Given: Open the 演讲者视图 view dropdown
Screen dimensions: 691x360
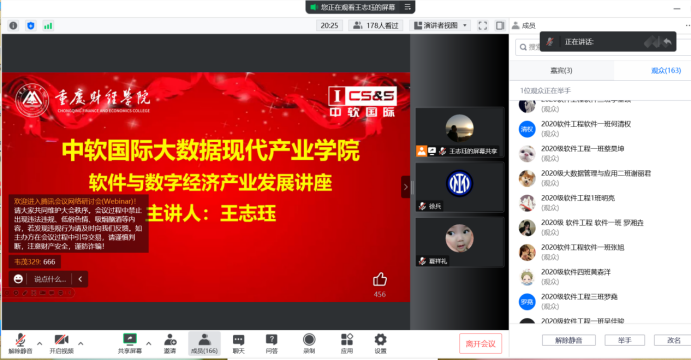Looking at the screenshot, I should tap(440, 26).
